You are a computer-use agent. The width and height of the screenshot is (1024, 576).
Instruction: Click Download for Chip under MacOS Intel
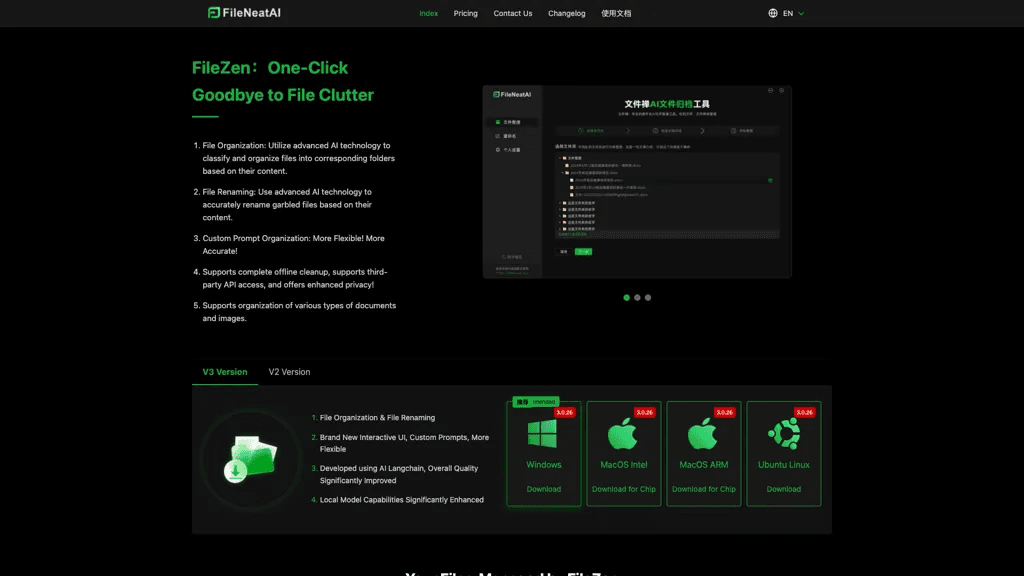pos(624,489)
